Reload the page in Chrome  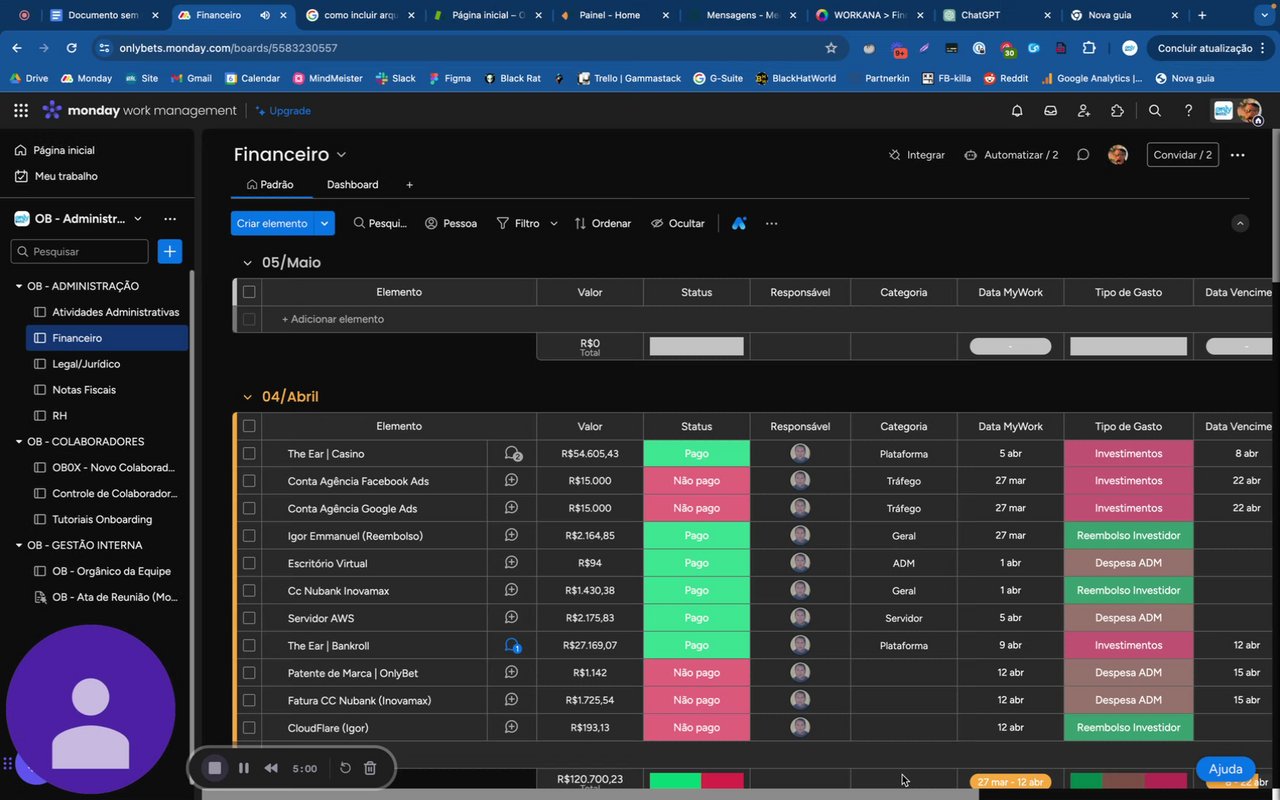tap(71, 48)
